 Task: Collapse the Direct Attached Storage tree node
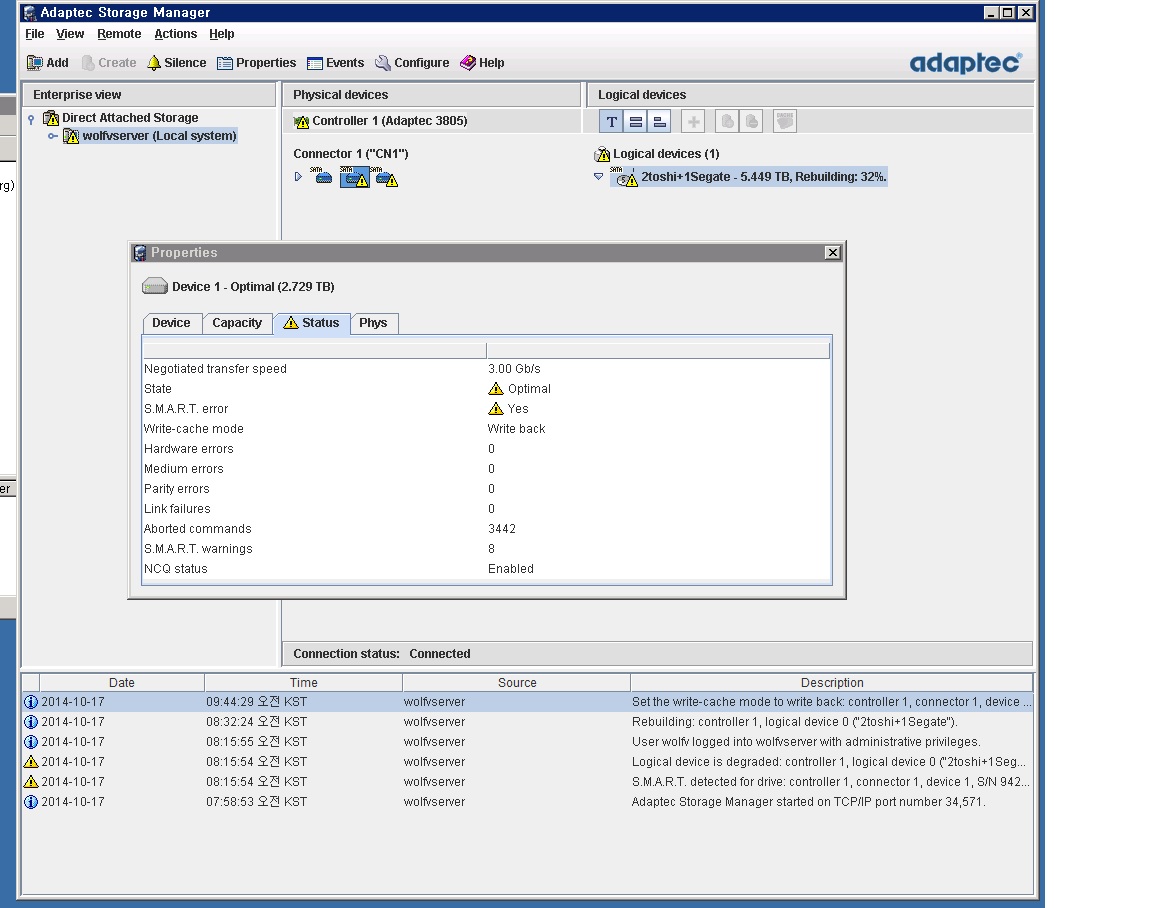[x=31, y=119]
